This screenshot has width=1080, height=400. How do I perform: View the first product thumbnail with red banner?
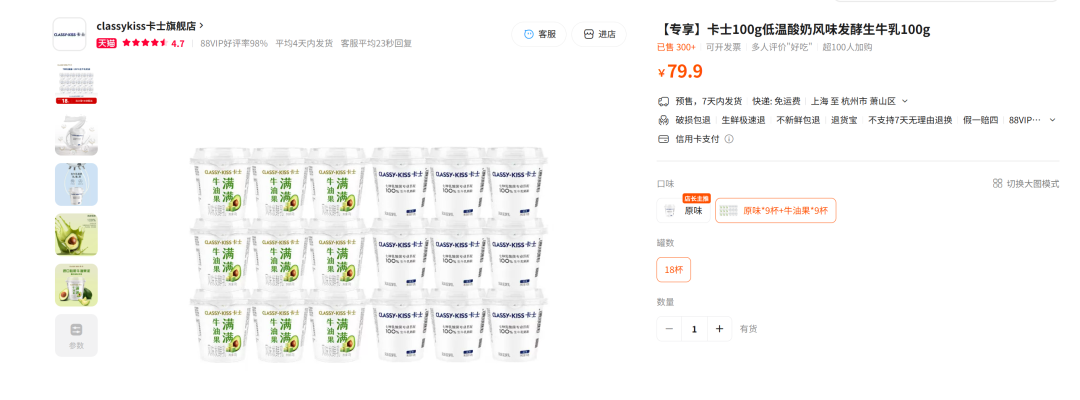[76, 83]
